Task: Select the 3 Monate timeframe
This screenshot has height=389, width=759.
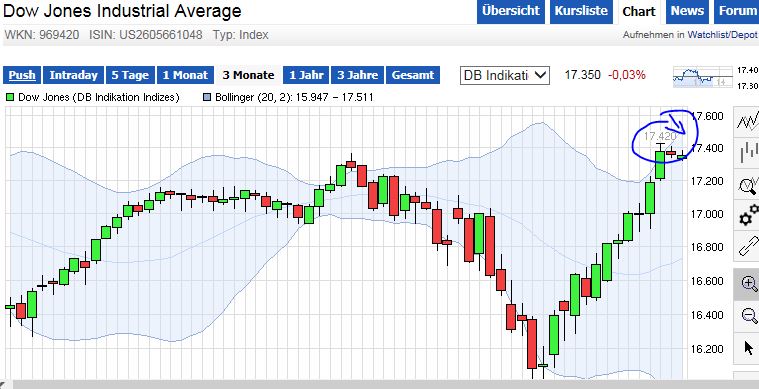Action: click(248, 75)
